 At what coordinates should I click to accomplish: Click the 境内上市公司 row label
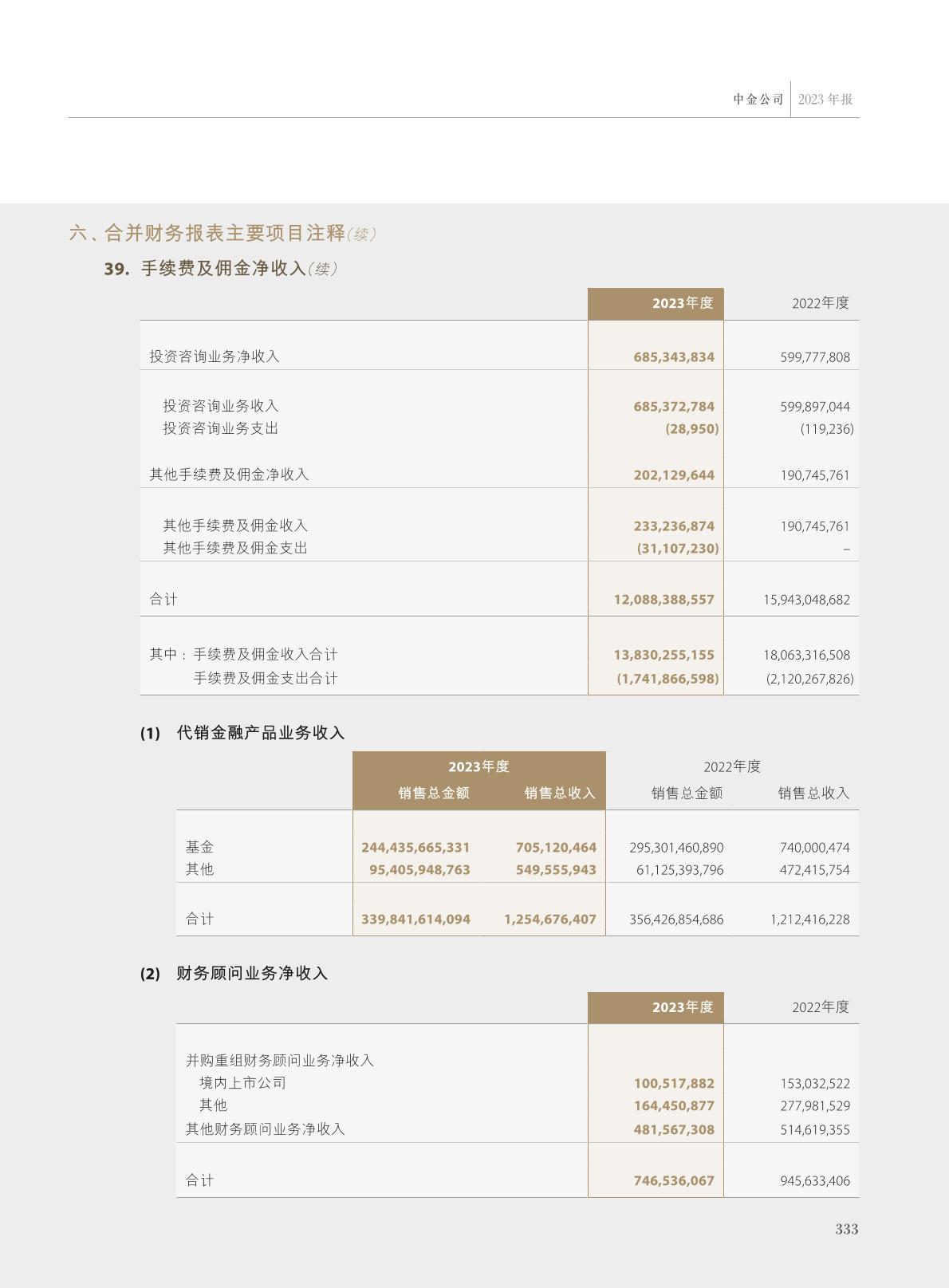[242, 1083]
